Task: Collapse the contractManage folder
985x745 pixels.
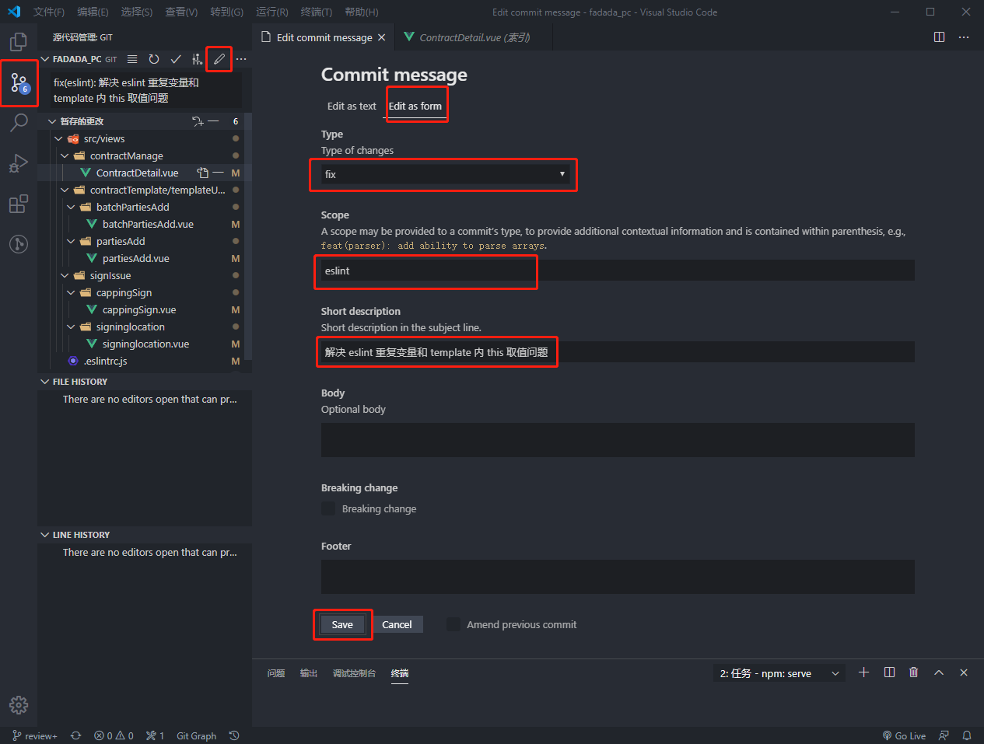Action: pyautogui.click(x=65, y=156)
